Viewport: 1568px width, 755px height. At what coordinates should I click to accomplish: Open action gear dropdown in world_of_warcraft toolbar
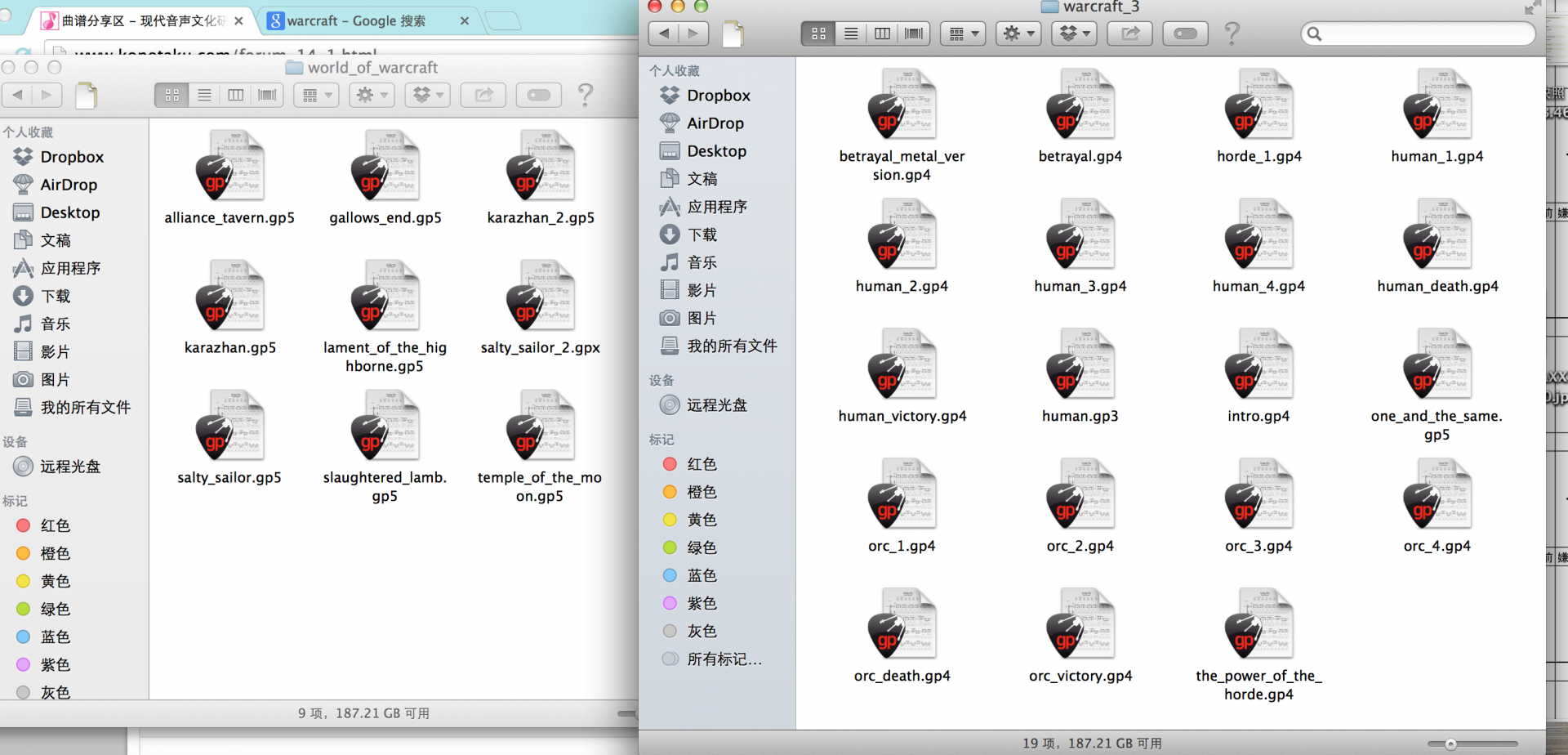pos(372,95)
